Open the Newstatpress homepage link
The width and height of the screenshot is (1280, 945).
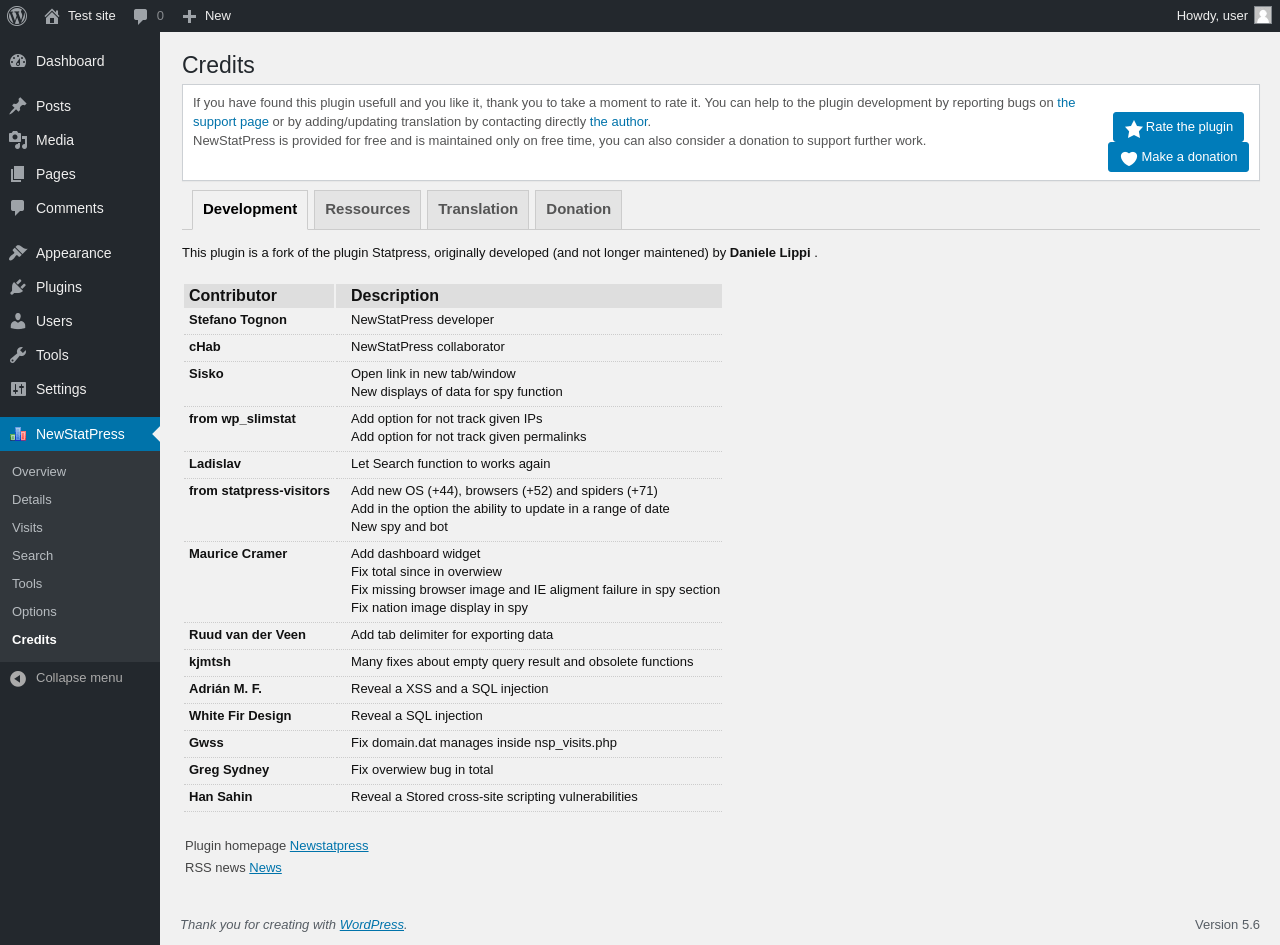pyautogui.click(x=329, y=846)
